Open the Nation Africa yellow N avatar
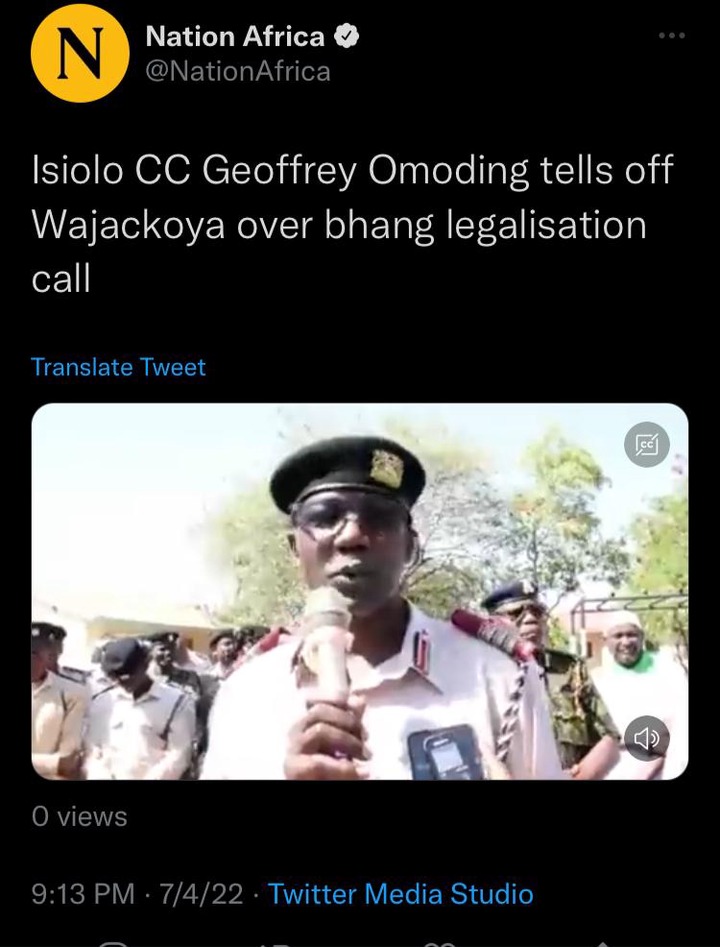 pyautogui.click(x=80, y=53)
